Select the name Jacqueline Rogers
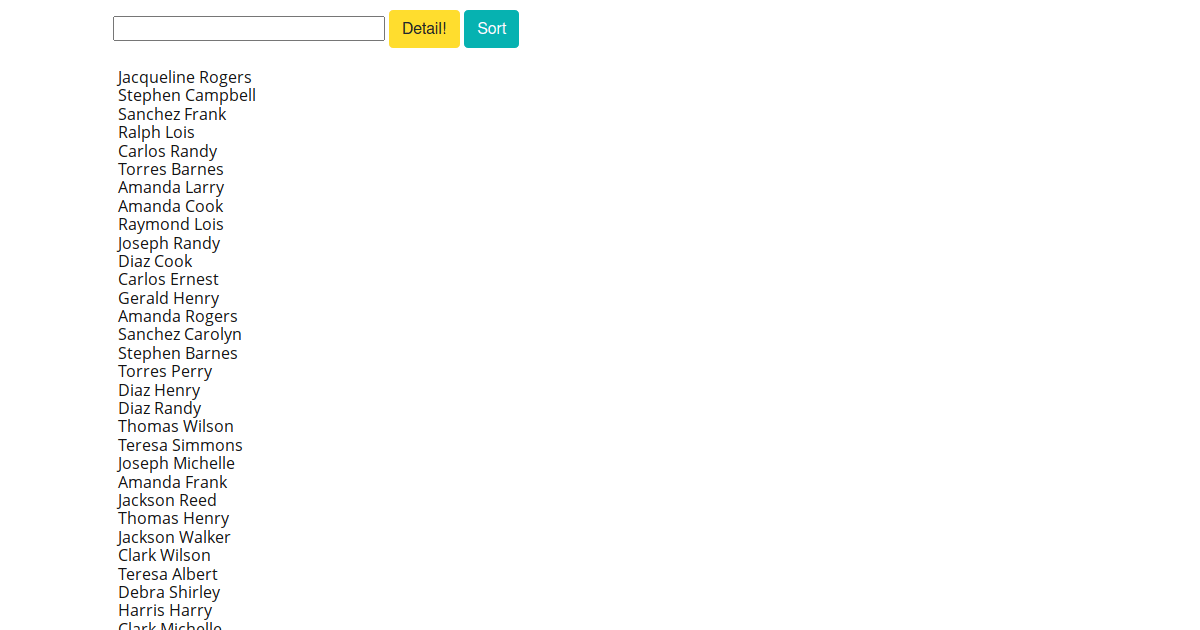 (x=185, y=78)
